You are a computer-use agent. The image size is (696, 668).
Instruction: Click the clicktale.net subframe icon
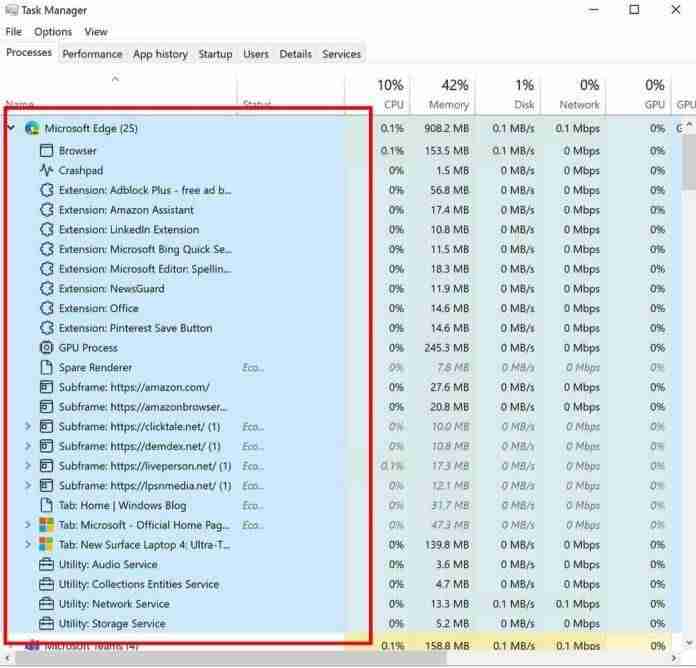tap(46, 427)
